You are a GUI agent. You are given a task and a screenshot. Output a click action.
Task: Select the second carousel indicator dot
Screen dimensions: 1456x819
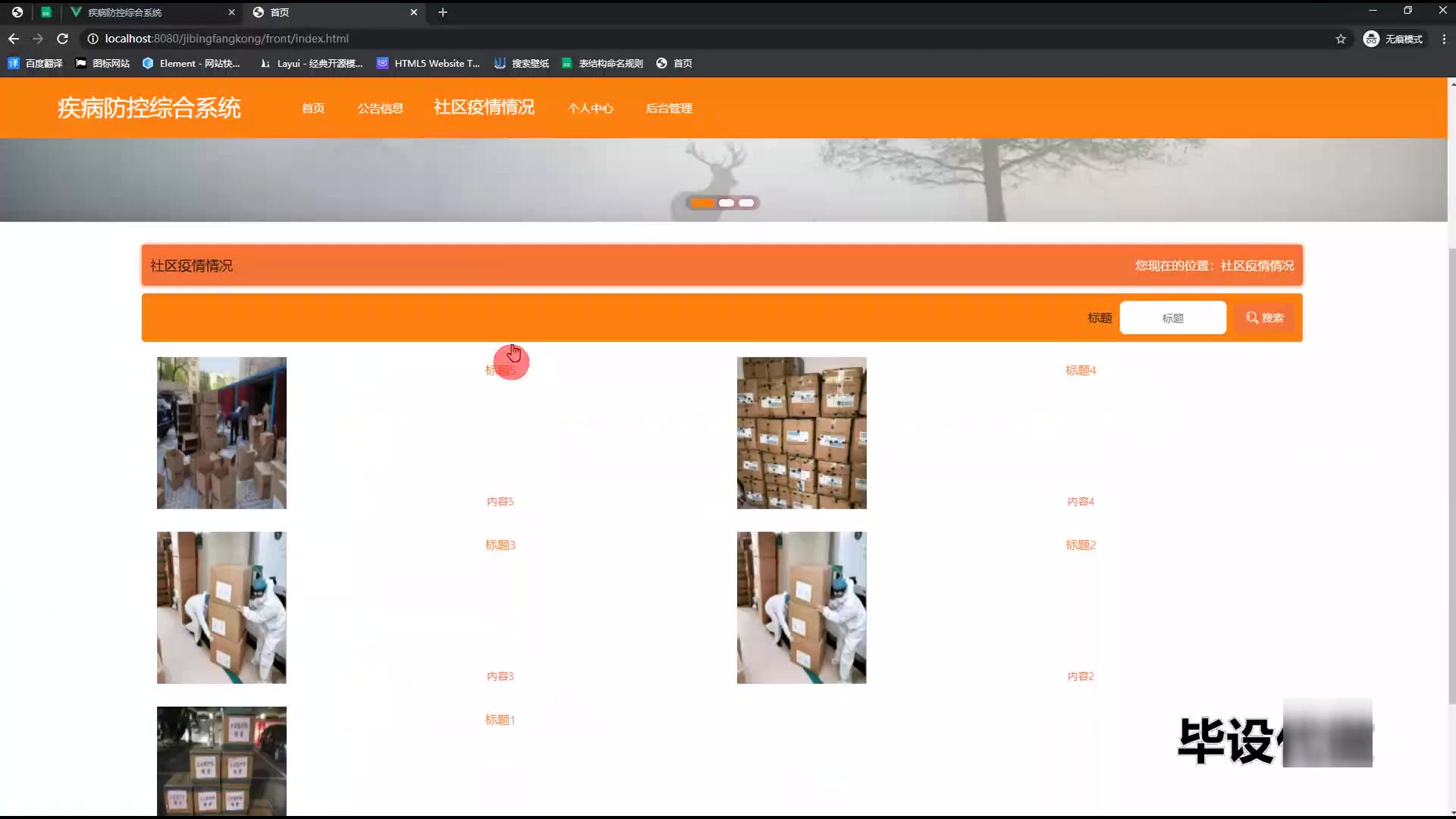(726, 202)
